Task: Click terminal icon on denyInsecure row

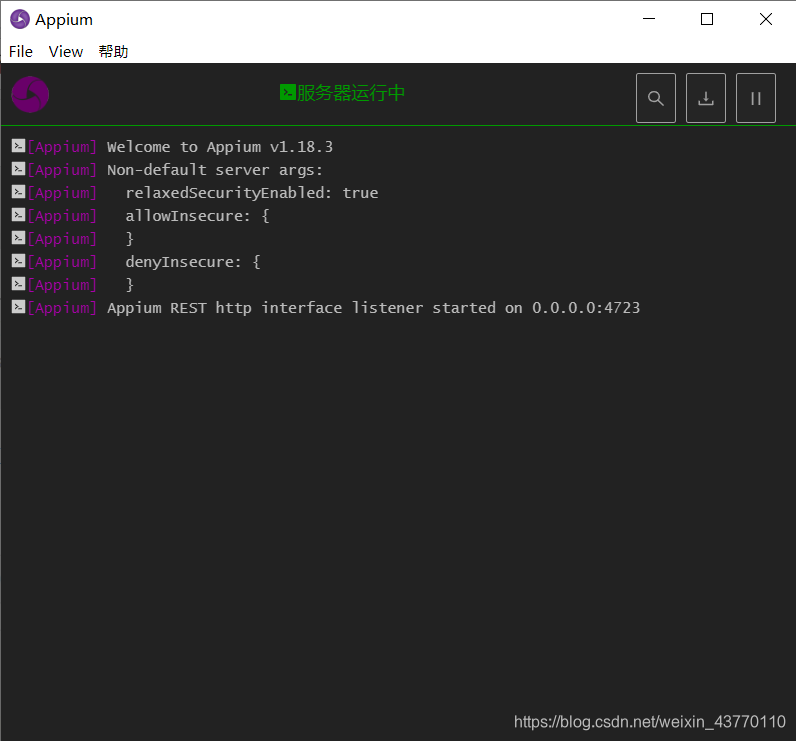Action: pos(18,261)
